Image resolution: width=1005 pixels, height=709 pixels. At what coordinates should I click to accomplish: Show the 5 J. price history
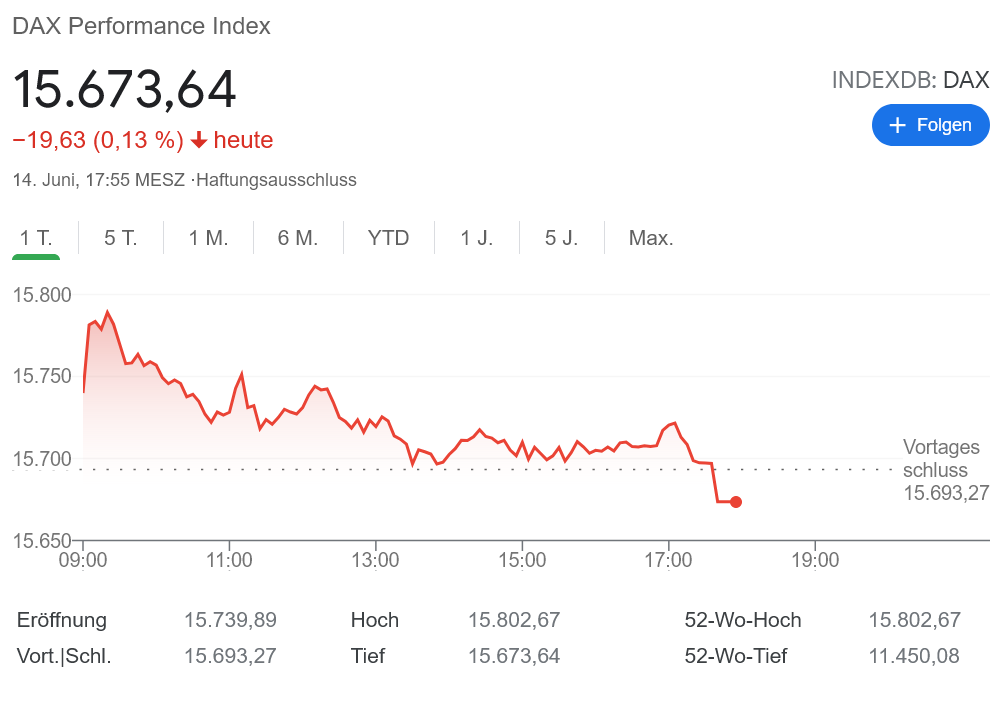click(x=561, y=238)
